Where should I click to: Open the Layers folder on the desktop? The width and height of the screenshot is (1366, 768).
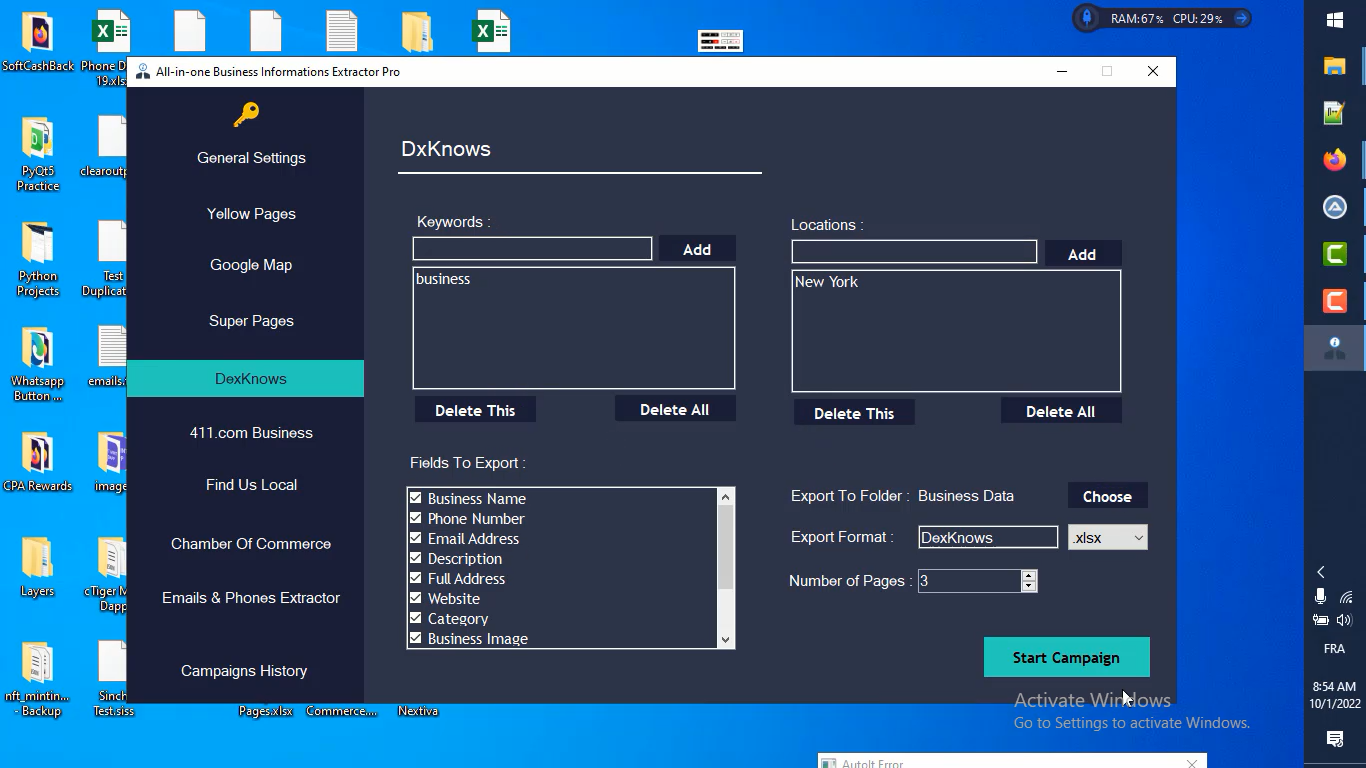tap(37, 555)
